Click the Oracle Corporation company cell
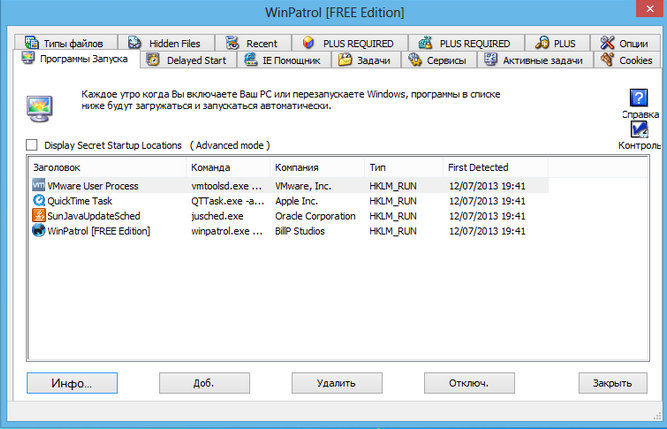 click(315, 216)
